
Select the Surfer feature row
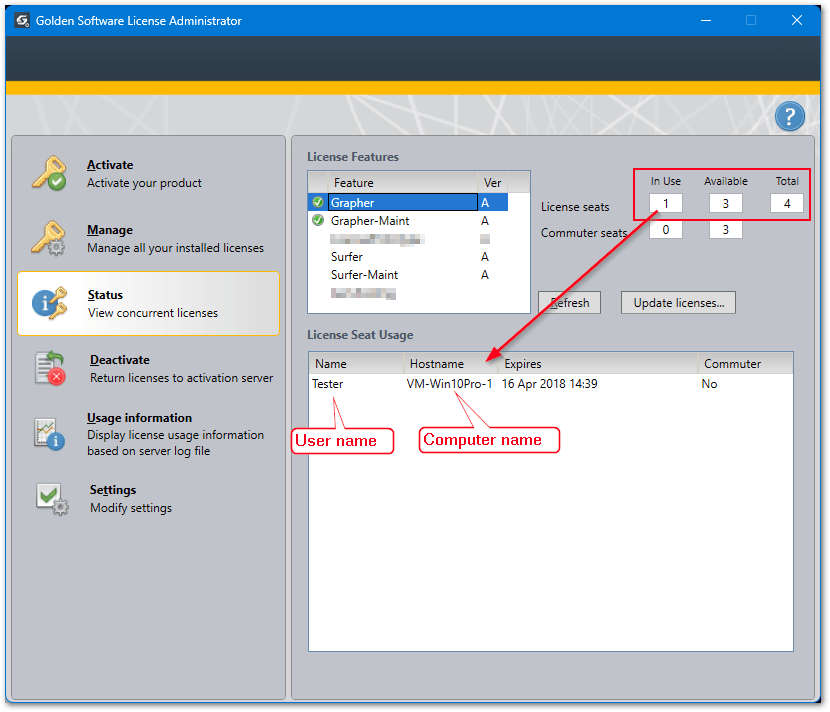click(x=408, y=257)
